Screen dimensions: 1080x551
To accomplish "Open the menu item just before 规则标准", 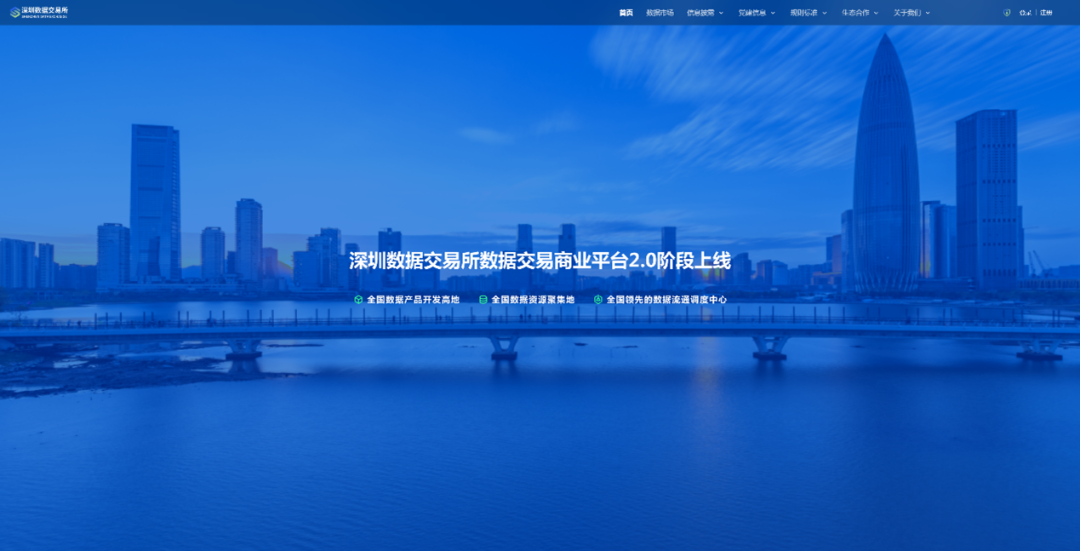I will 752,12.
